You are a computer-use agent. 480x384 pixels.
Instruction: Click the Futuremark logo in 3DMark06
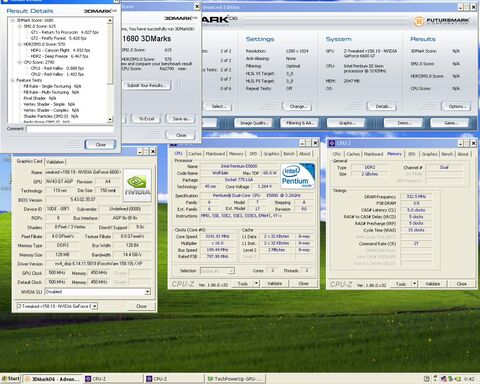(x=441, y=22)
